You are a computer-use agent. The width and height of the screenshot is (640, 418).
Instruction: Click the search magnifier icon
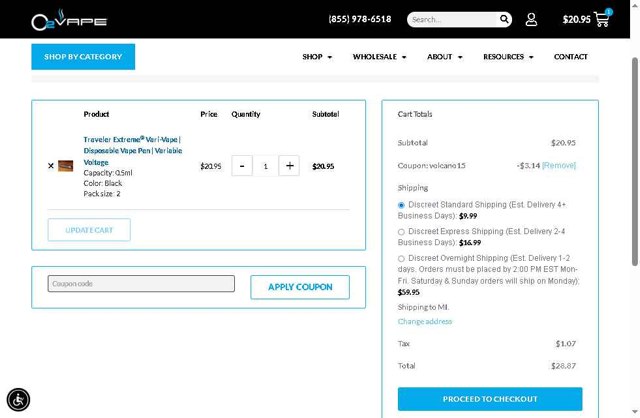pos(504,19)
